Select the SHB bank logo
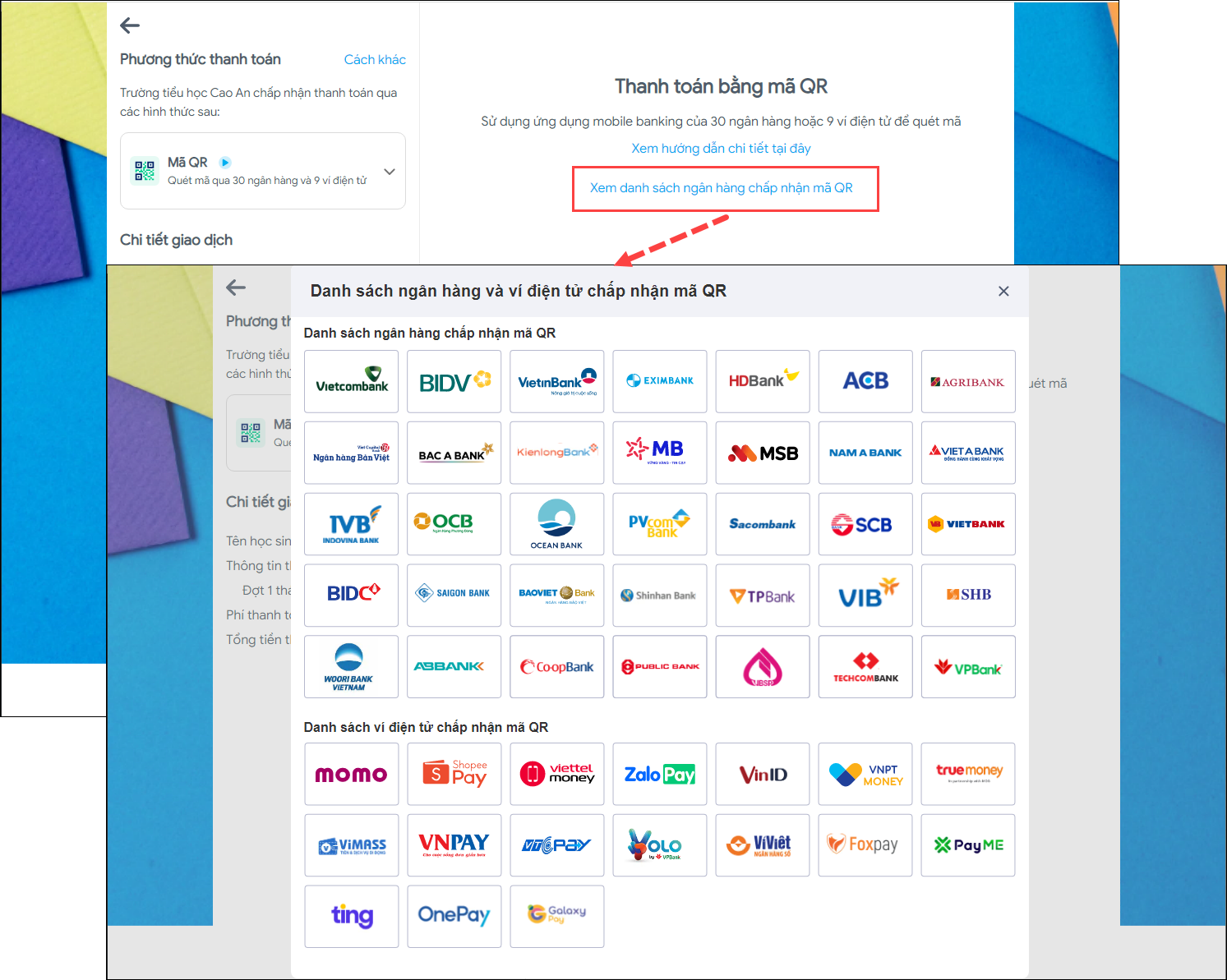Screen dimensions: 1227x980 click(x=968, y=595)
